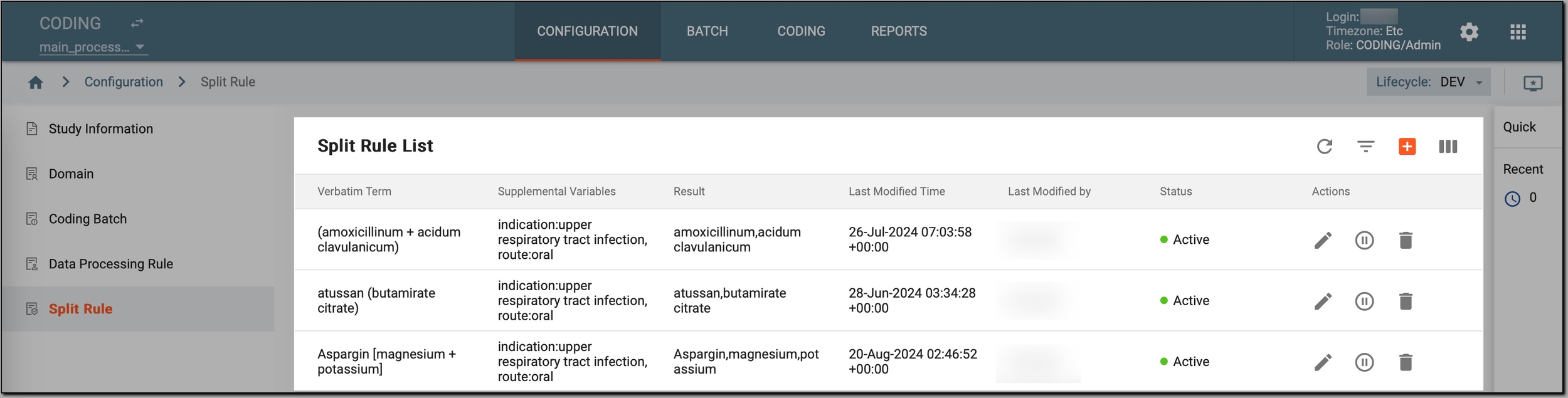Refresh the Split Rule List
This screenshot has width=1568, height=398.
[1324, 147]
